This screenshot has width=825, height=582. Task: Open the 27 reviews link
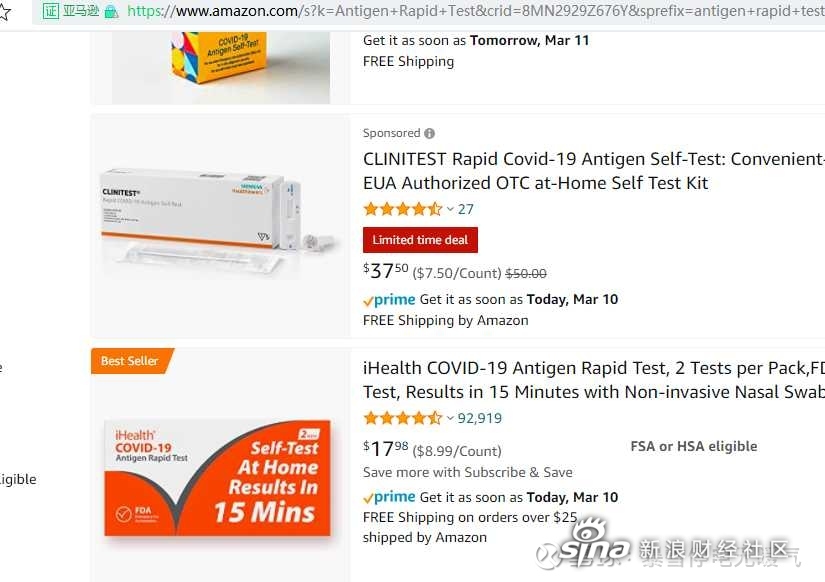tap(466, 209)
